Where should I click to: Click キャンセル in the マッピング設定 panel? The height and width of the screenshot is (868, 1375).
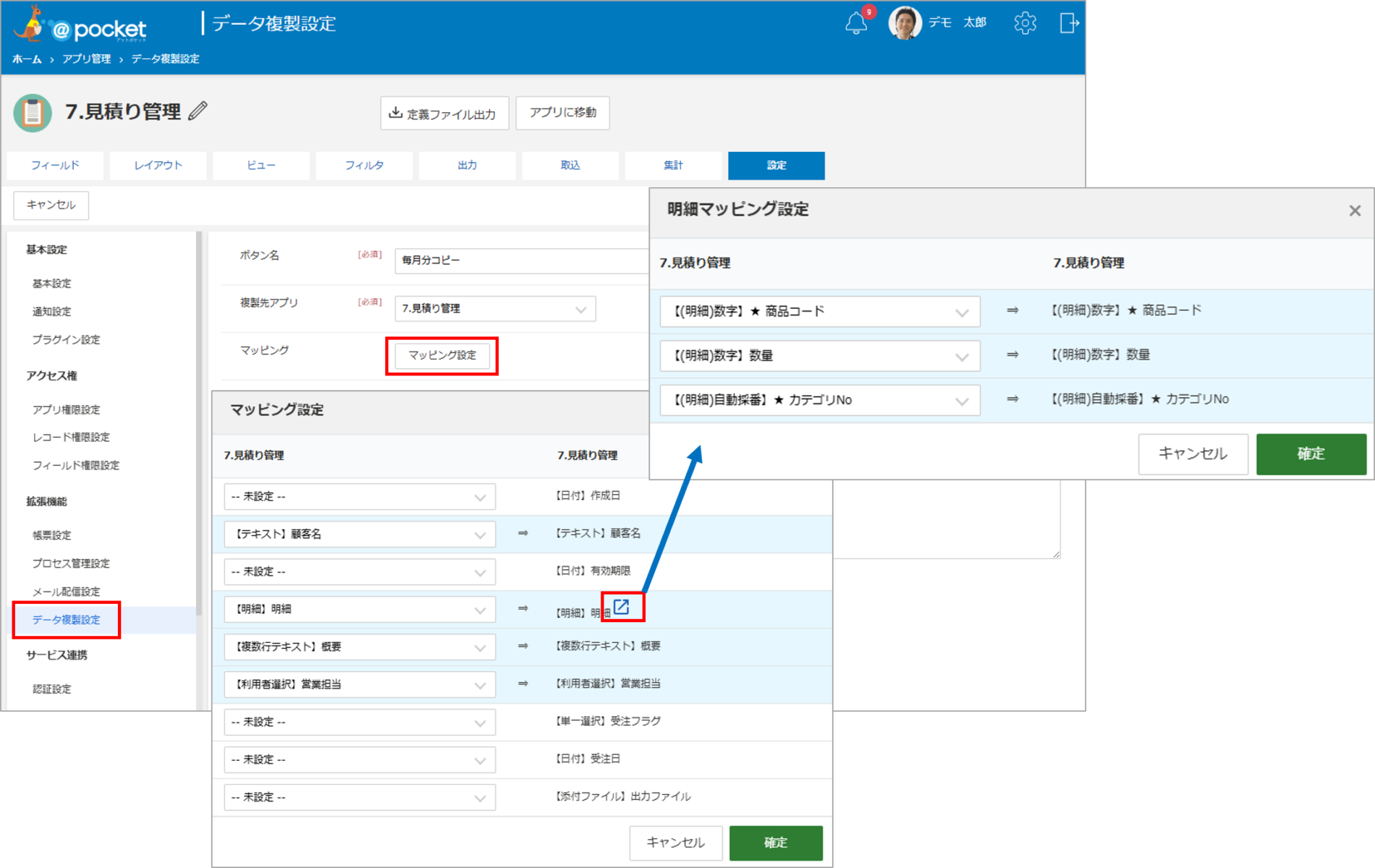675,843
